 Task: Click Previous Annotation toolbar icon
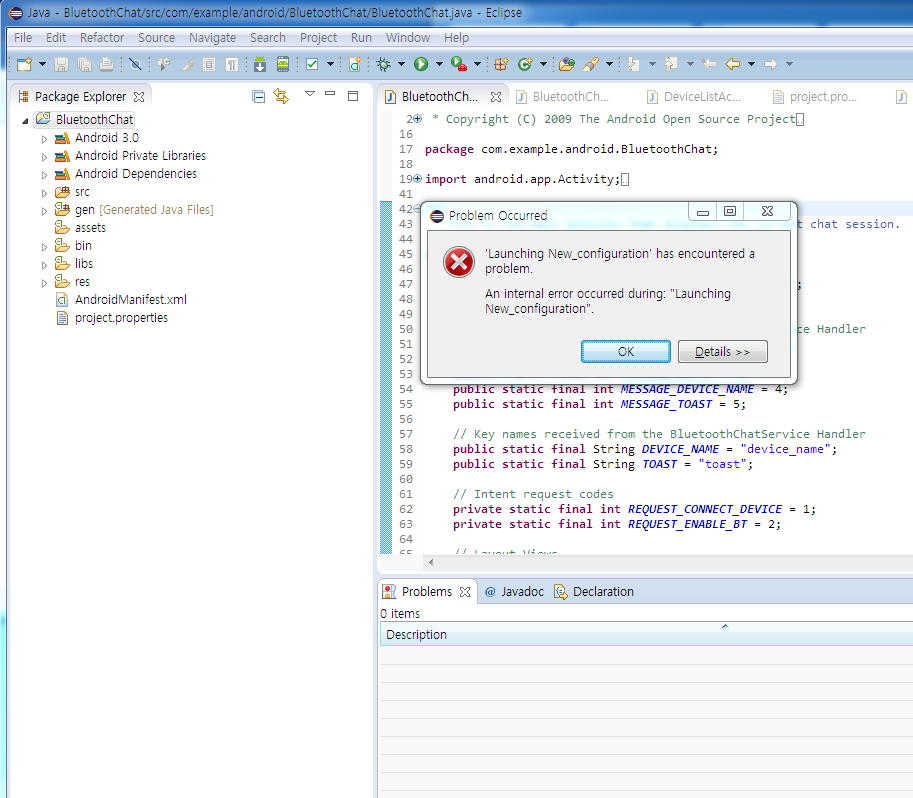pyautogui.click(x=671, y=64)
